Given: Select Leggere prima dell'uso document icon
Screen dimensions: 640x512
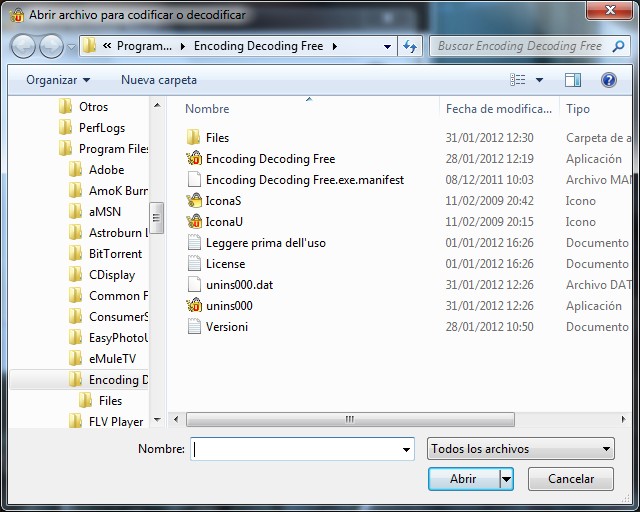Looking at the screenshot, I should (x=194, y=243).
